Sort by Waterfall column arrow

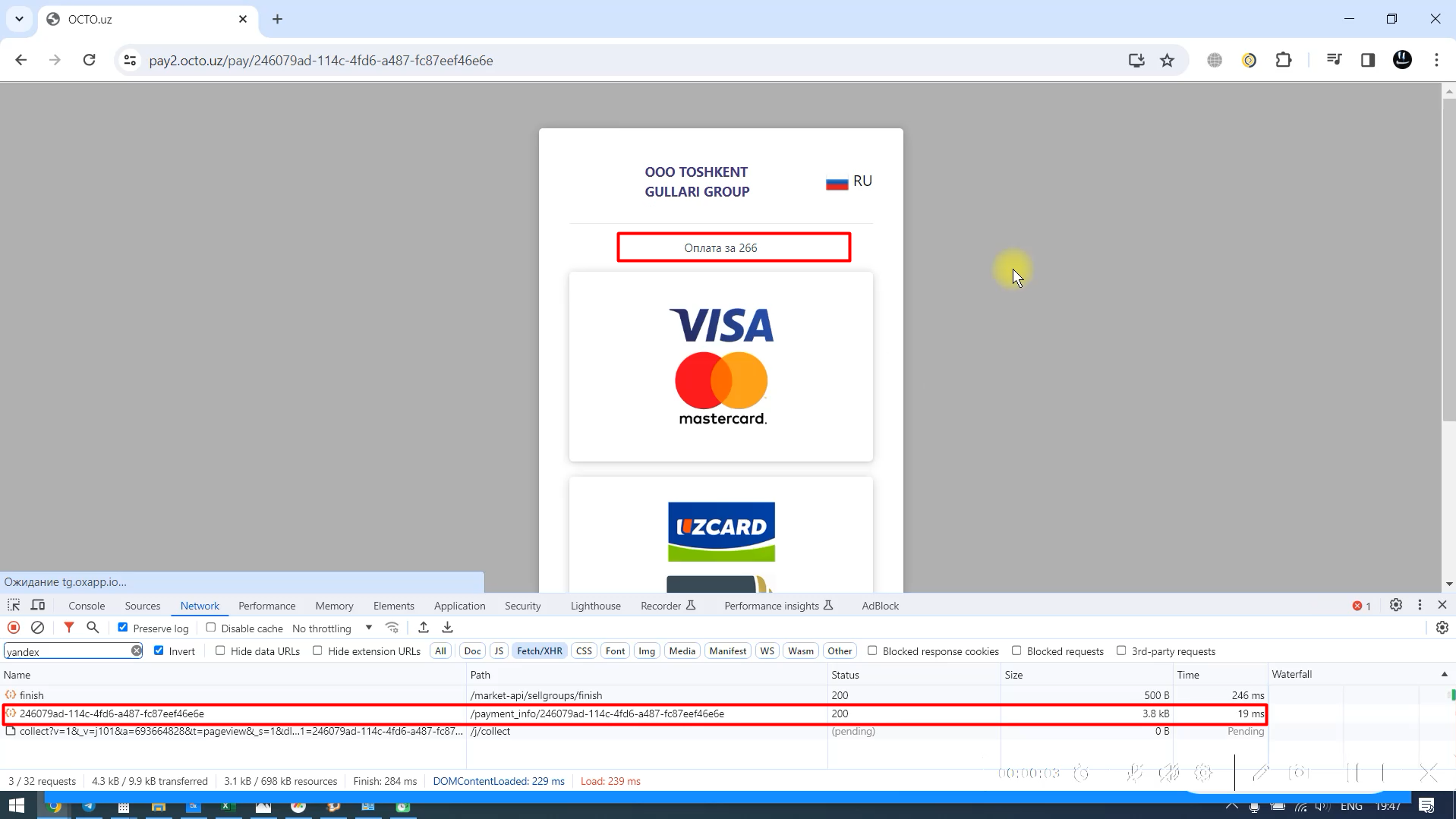1444,674
